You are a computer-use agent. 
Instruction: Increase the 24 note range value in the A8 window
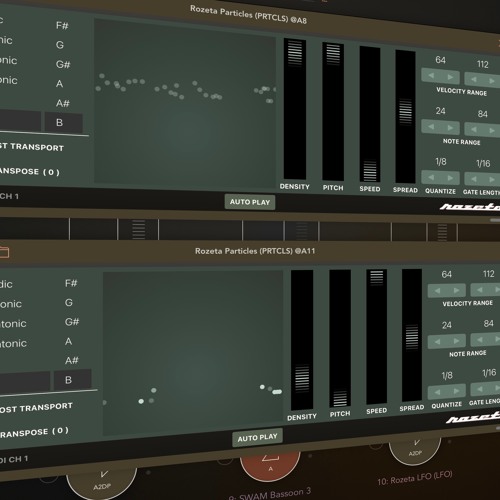[450, 128]
